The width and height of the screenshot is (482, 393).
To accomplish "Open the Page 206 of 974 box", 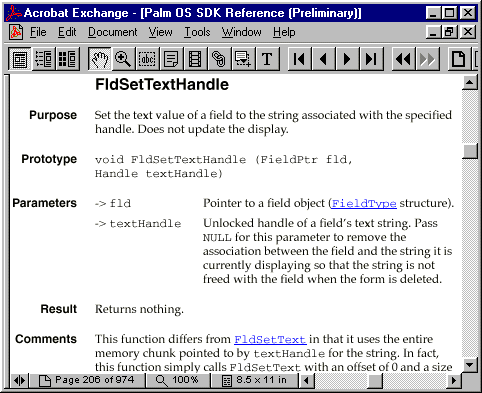I will click(x=87, y=380).
